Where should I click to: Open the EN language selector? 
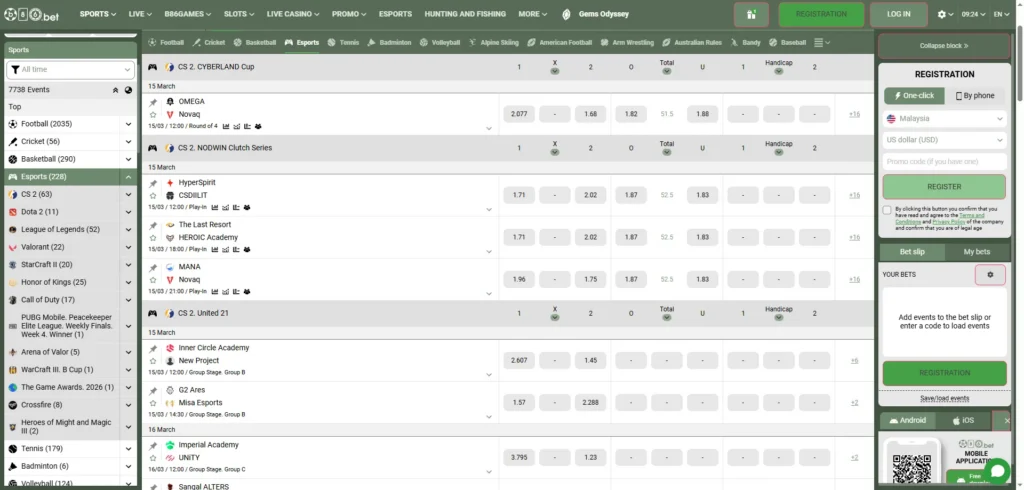1002,14
